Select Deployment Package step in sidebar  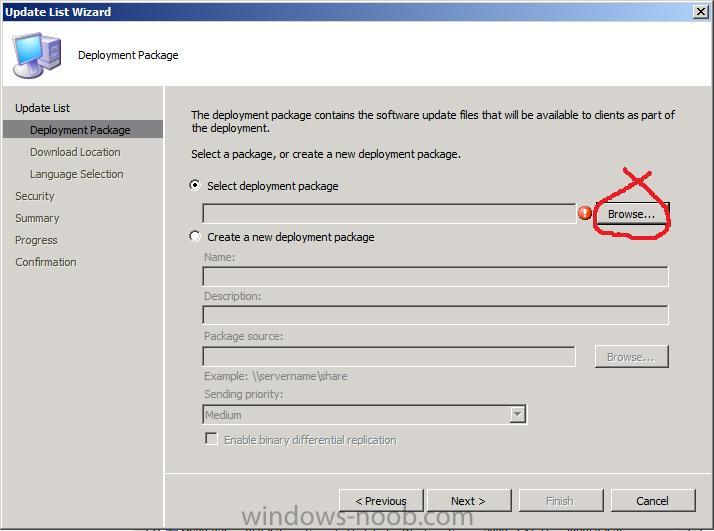[82, 129]
